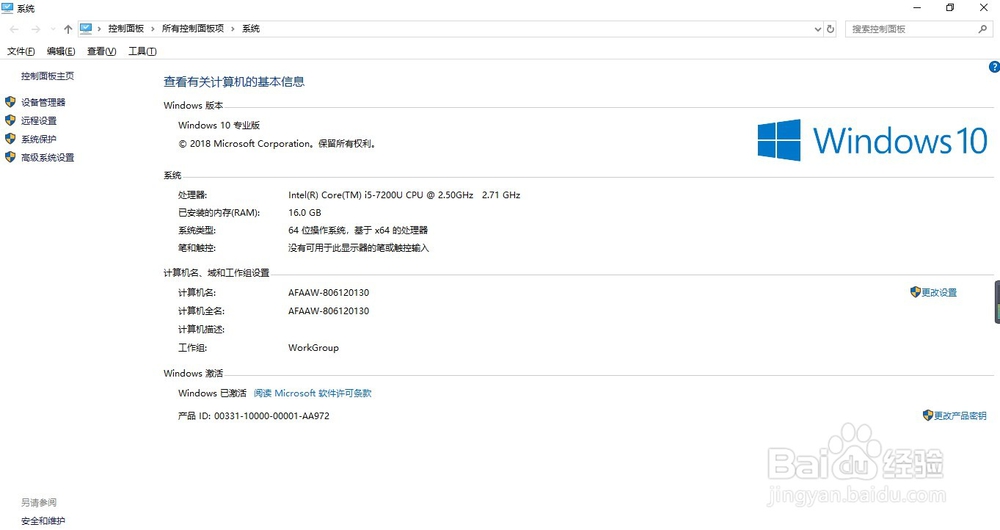Click 更改产品密钥 link
This screenshot has height=530, width=1000.
point(960,416)
